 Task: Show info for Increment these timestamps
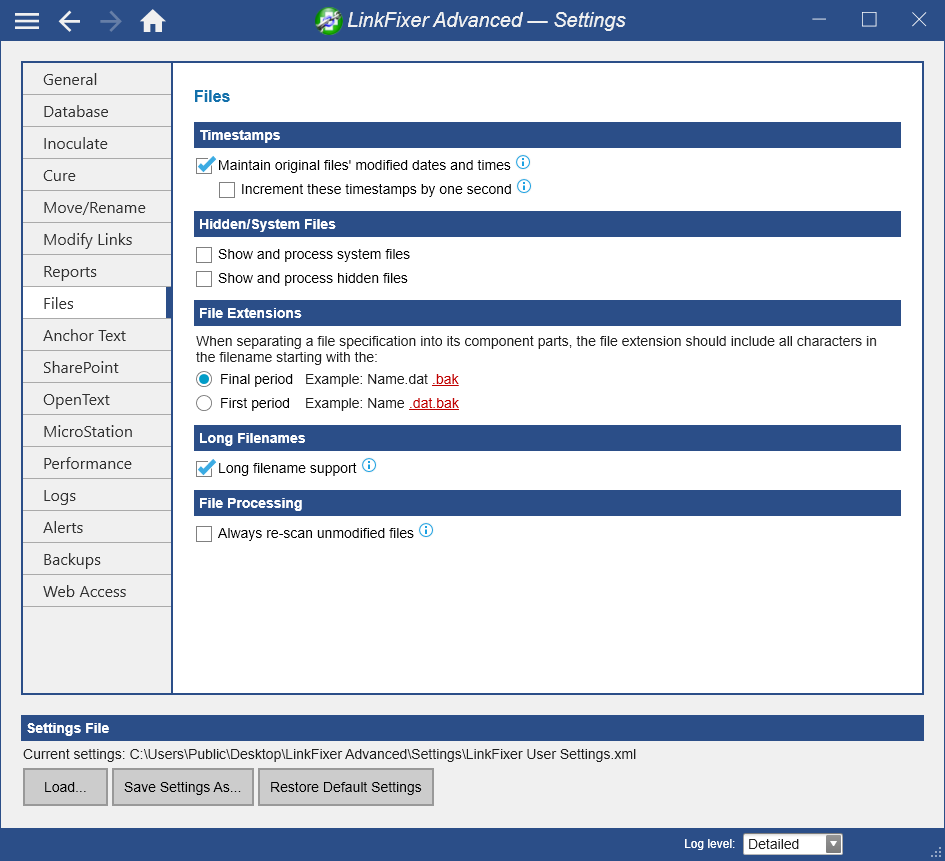524,186
